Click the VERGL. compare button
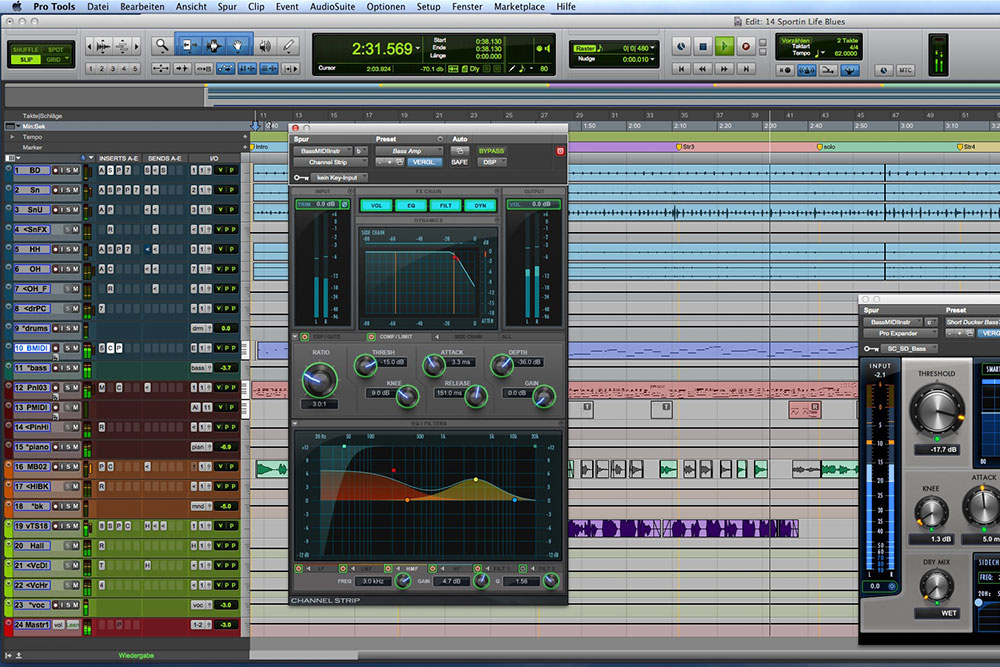 click(423, 162)
